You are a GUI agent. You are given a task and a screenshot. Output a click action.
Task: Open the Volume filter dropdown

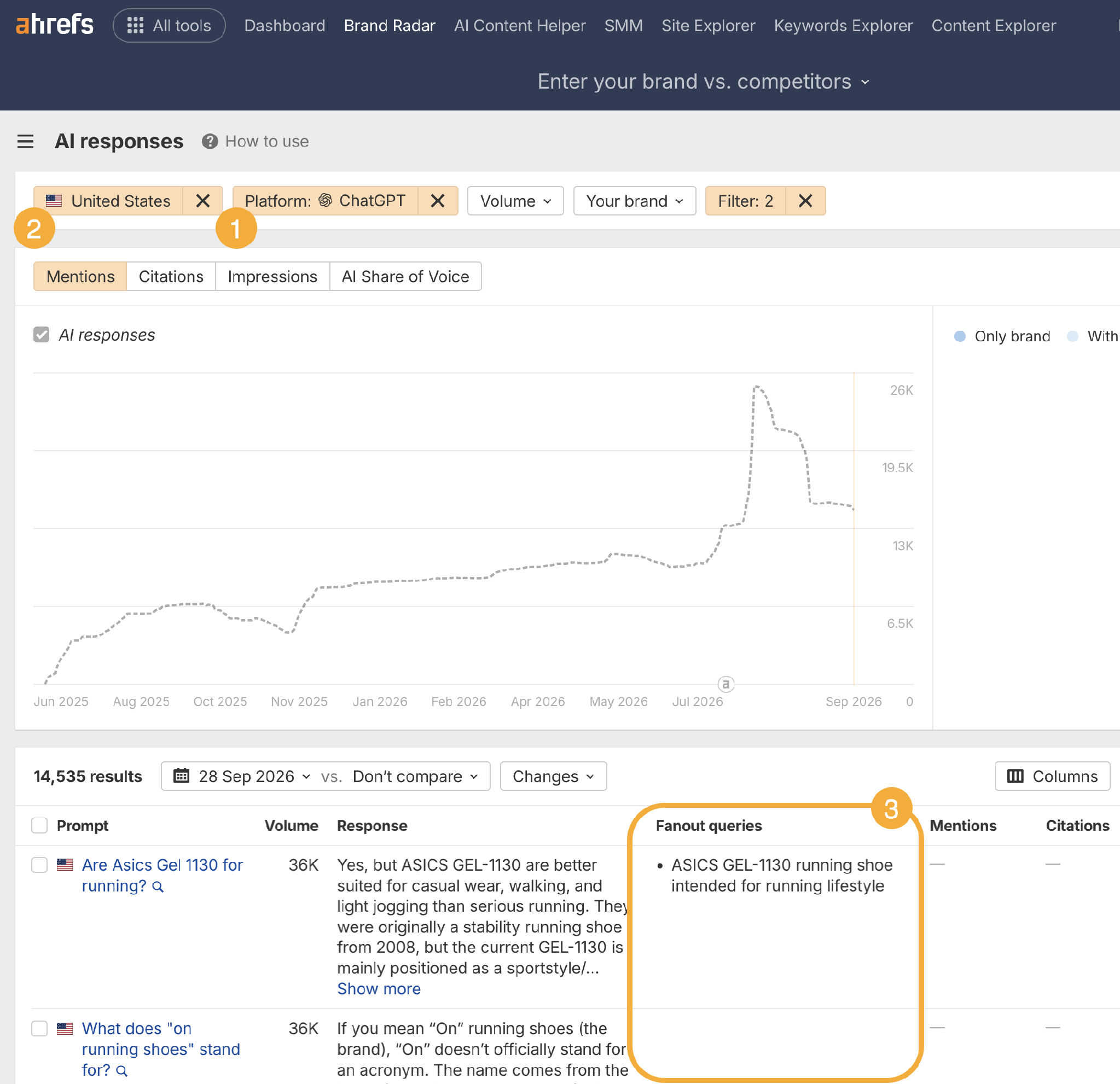click(x=515, y=201)
